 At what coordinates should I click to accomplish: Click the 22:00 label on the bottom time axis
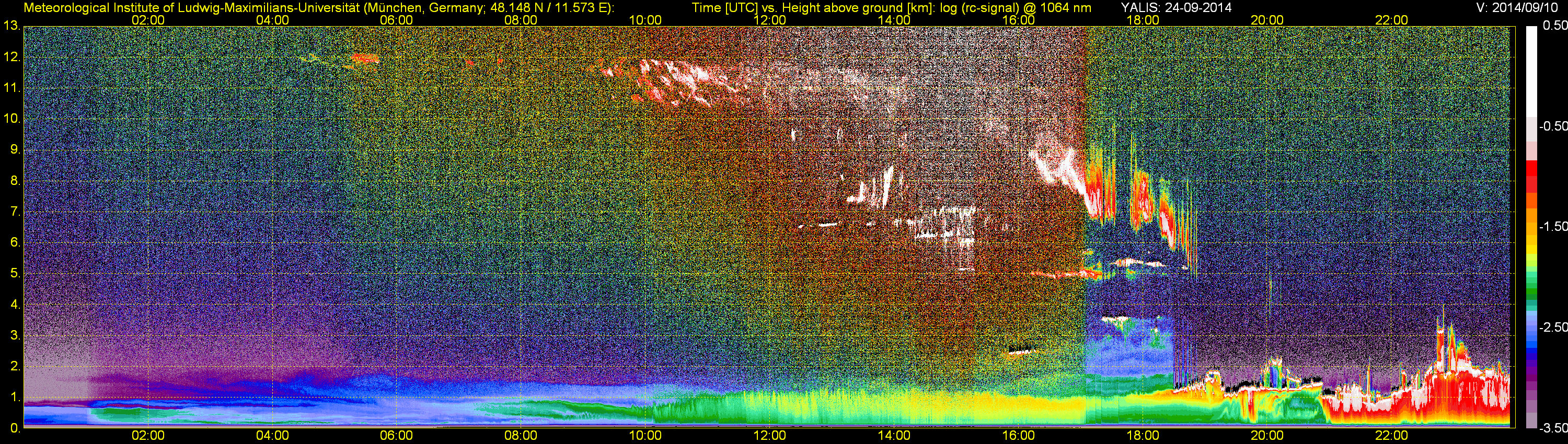coord(1391,436)
